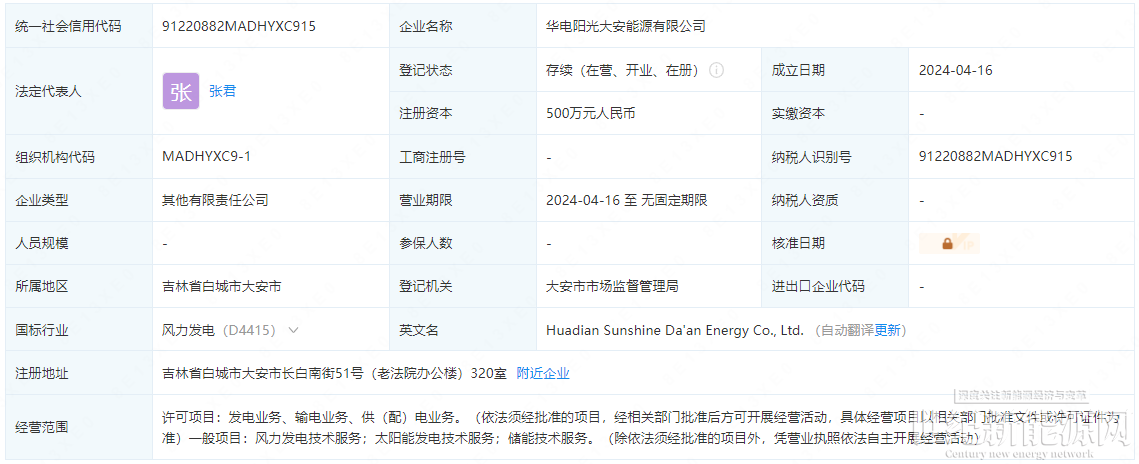Click the 组织机构代码 label
The width and height of the screenshot is (1139, 464).
pos(55,157)
